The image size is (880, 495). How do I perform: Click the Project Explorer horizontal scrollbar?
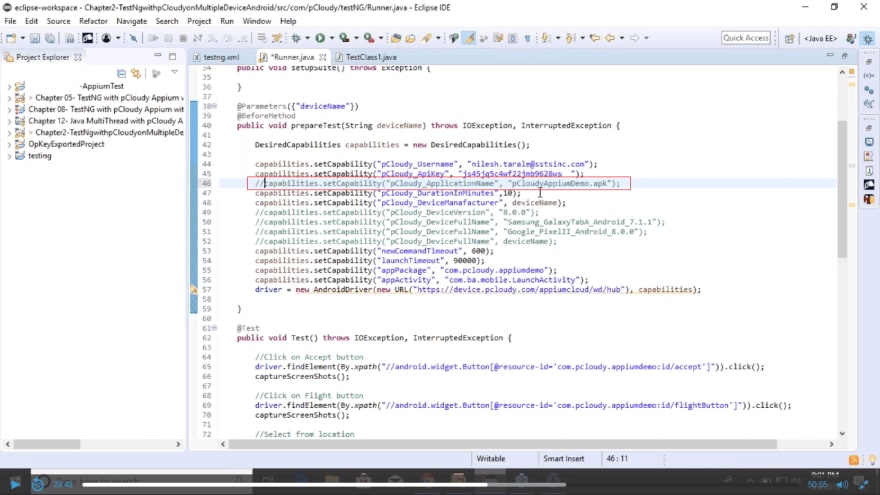[47, 444]
